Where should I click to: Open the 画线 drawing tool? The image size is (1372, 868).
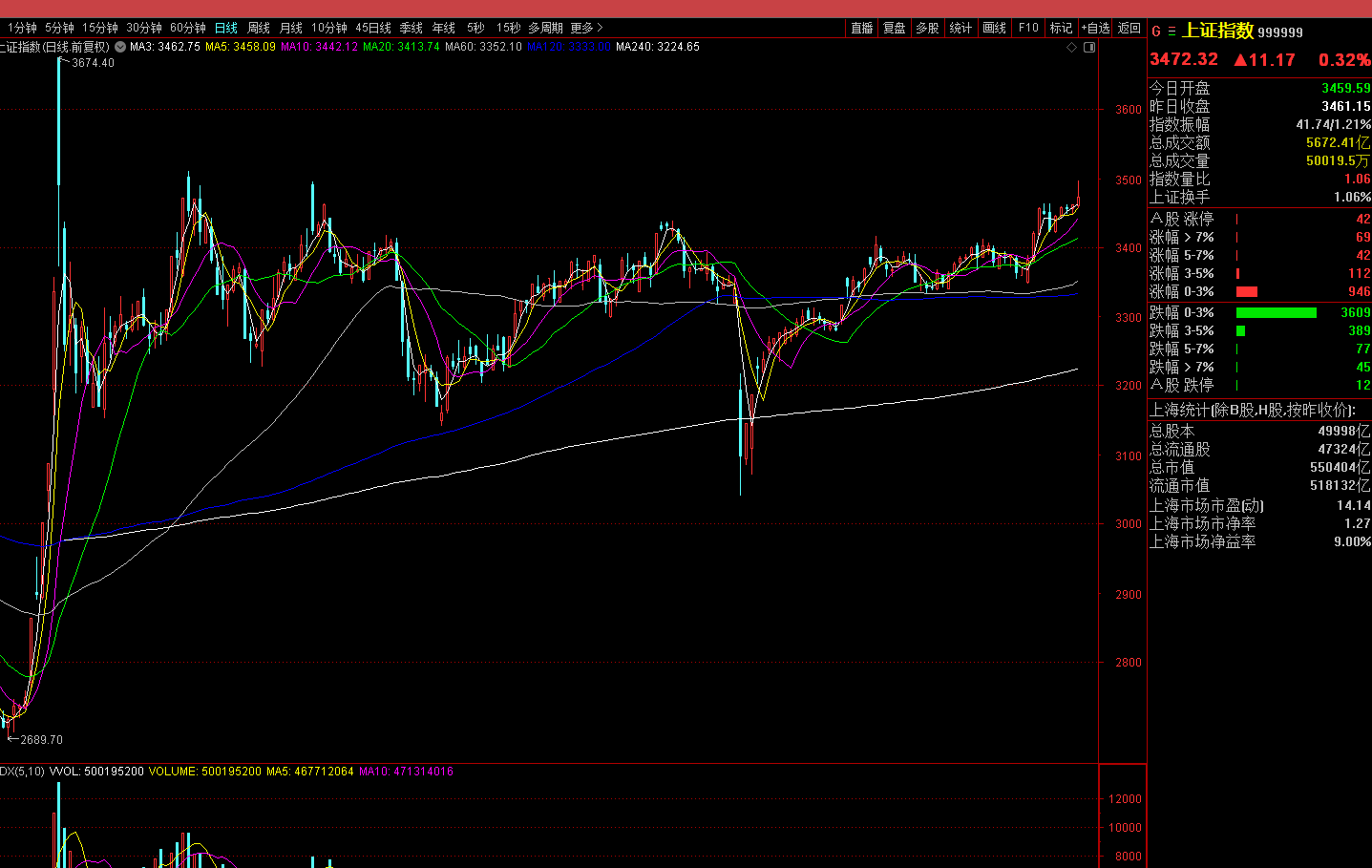[x=994, y=28]
